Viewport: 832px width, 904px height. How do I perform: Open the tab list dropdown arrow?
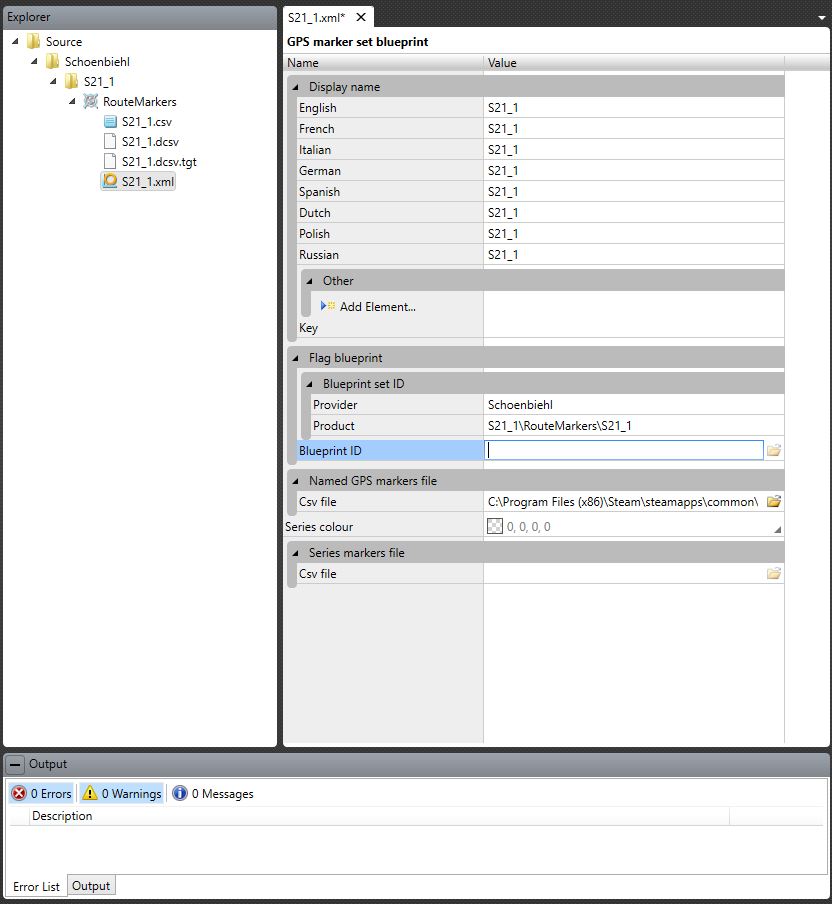(x=822, y=18)
